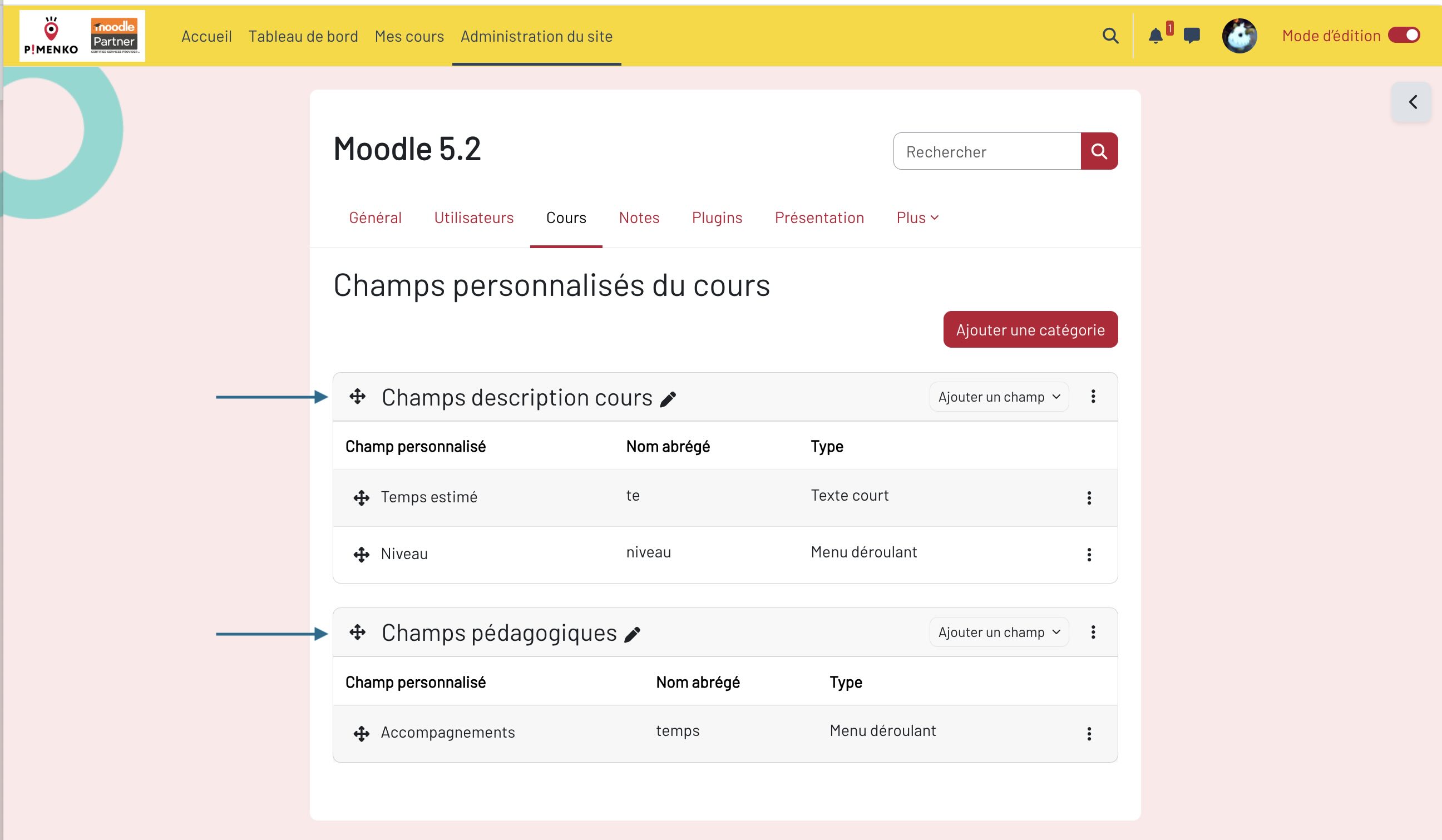
Task: Click move handle of Champs pédagogiques category
Action: pos(358,633)
